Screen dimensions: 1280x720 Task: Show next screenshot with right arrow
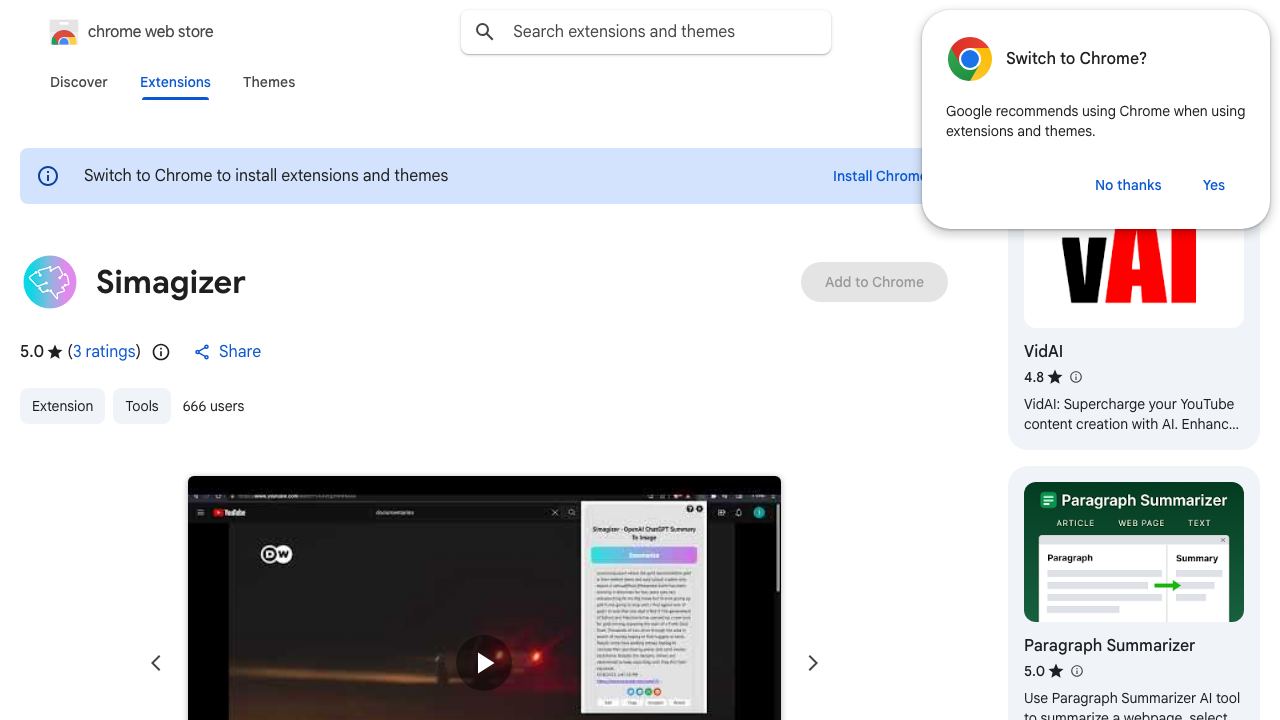pos(813,663)
